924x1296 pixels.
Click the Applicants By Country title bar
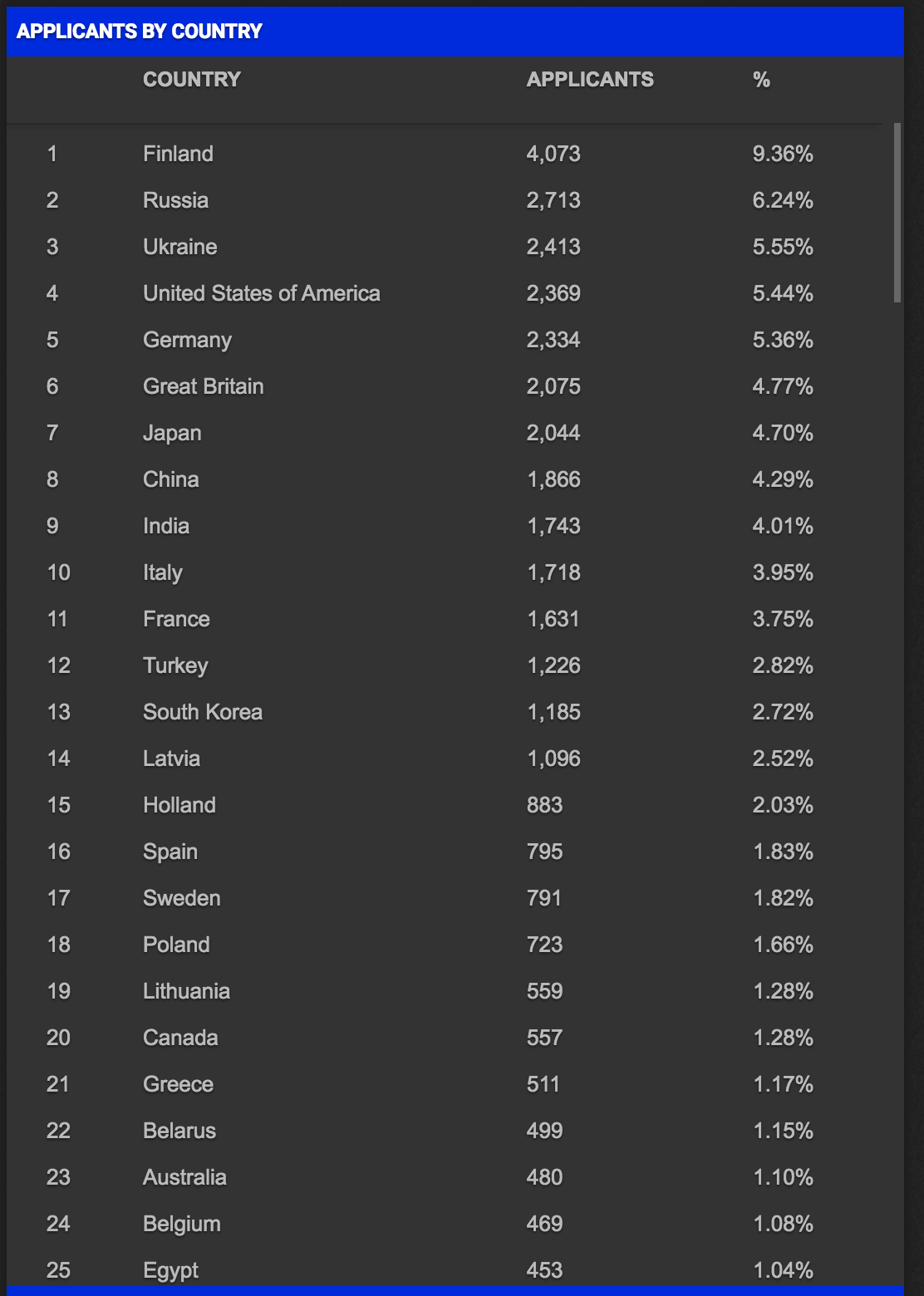(x=455, y=32)
